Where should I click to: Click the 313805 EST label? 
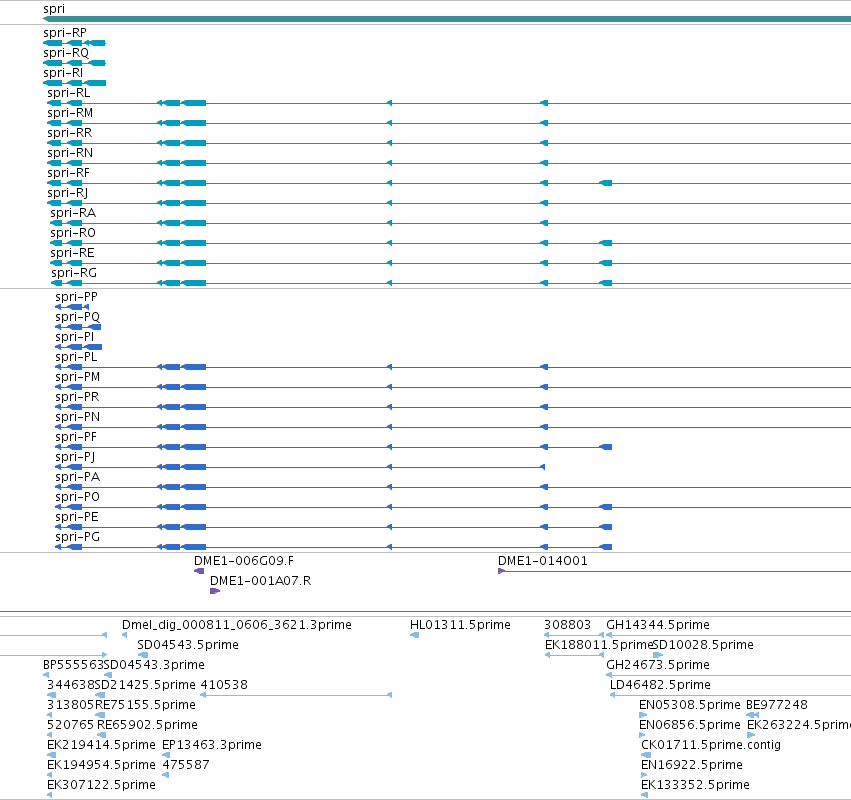coord(71,706)
